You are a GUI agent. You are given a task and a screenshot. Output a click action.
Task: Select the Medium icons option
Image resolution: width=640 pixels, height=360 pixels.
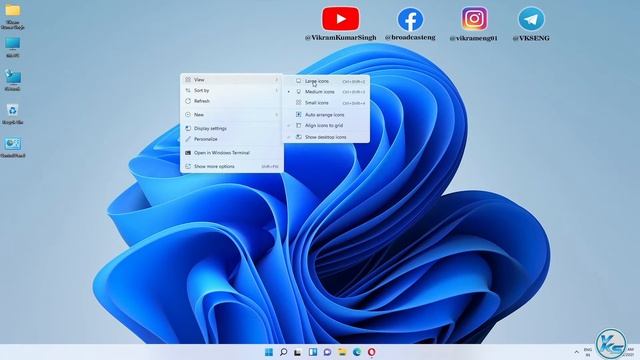click(x=326, y=92)
